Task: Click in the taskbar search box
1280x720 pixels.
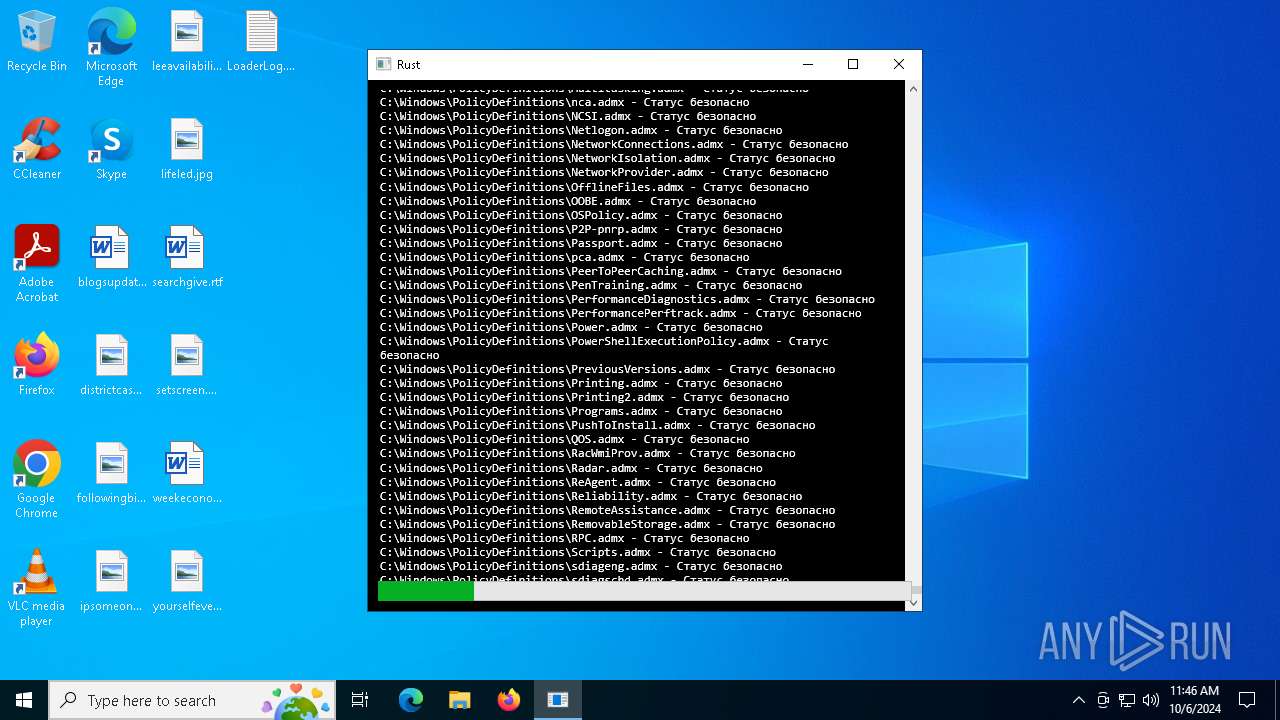Action: 192,700
